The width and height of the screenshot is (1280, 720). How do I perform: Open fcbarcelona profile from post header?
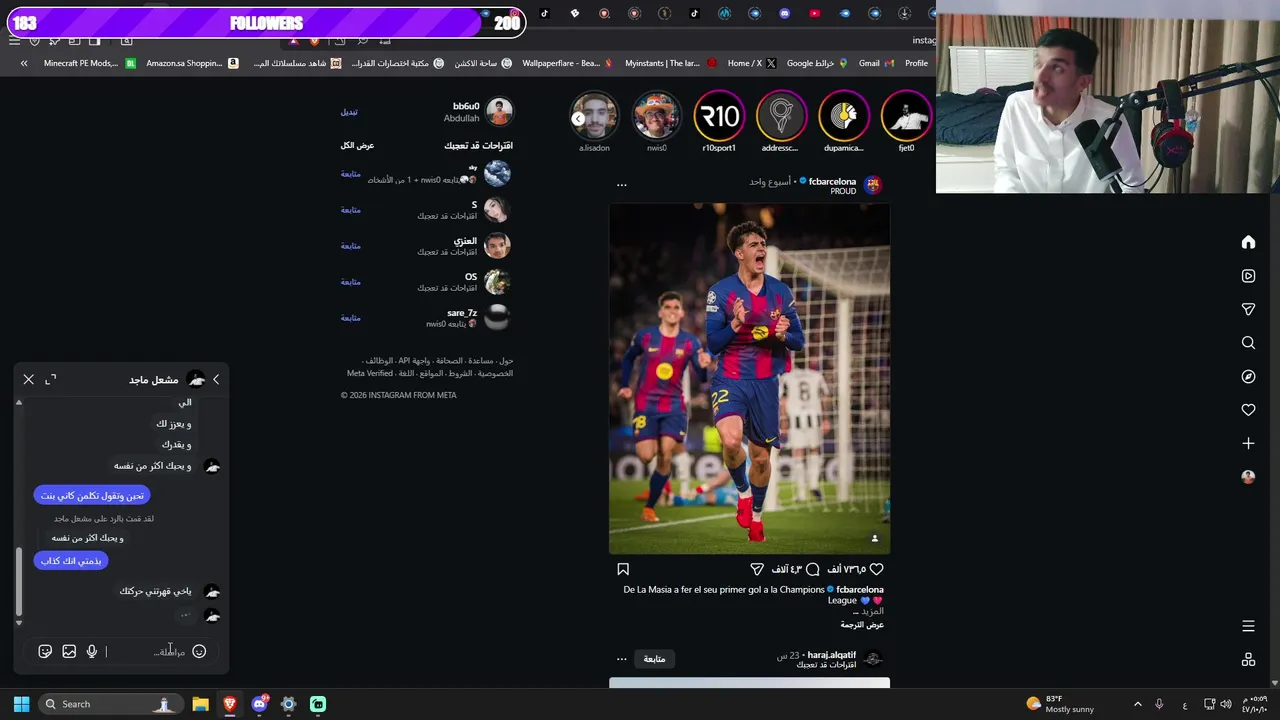[832, 181]
